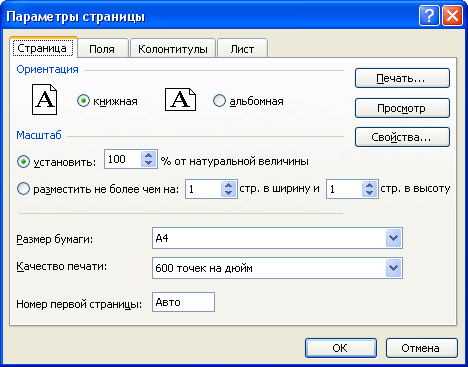
Task: Choose разместить не более чем на option
Action: click(x=23, y=189)
